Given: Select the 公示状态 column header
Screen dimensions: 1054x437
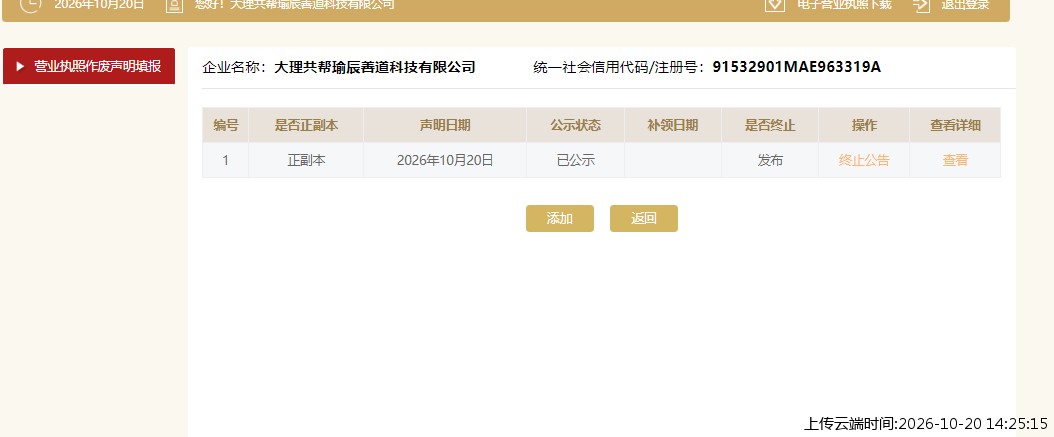Looking at the screenshot, I should tap(575, 125).
